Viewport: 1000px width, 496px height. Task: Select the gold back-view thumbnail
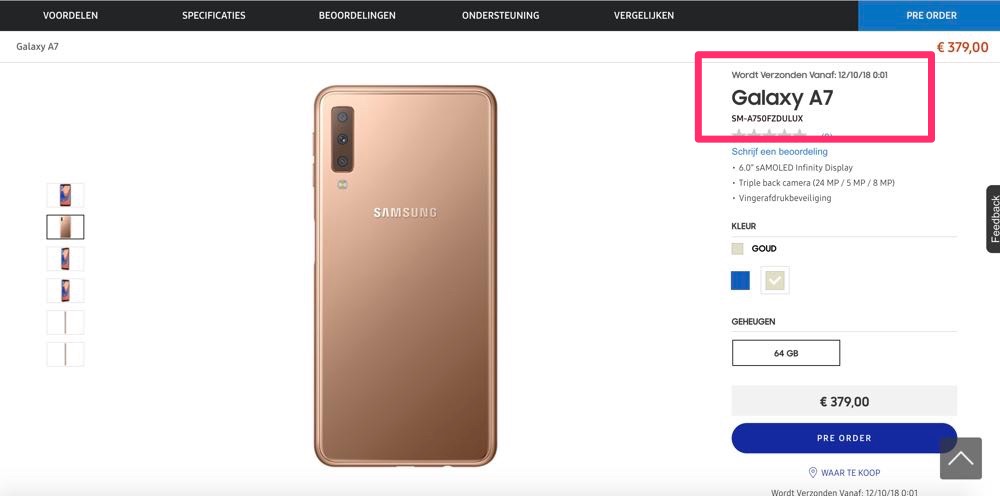tap(65, 227)
